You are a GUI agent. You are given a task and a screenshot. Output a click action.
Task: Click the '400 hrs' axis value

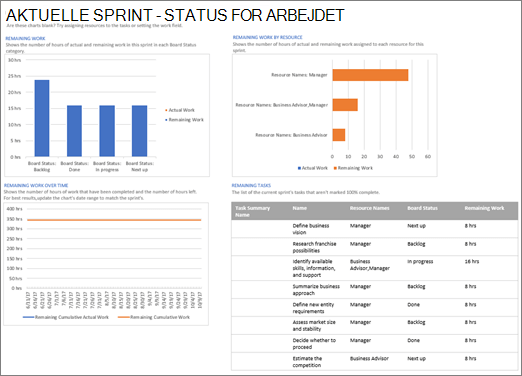point(15,209)
